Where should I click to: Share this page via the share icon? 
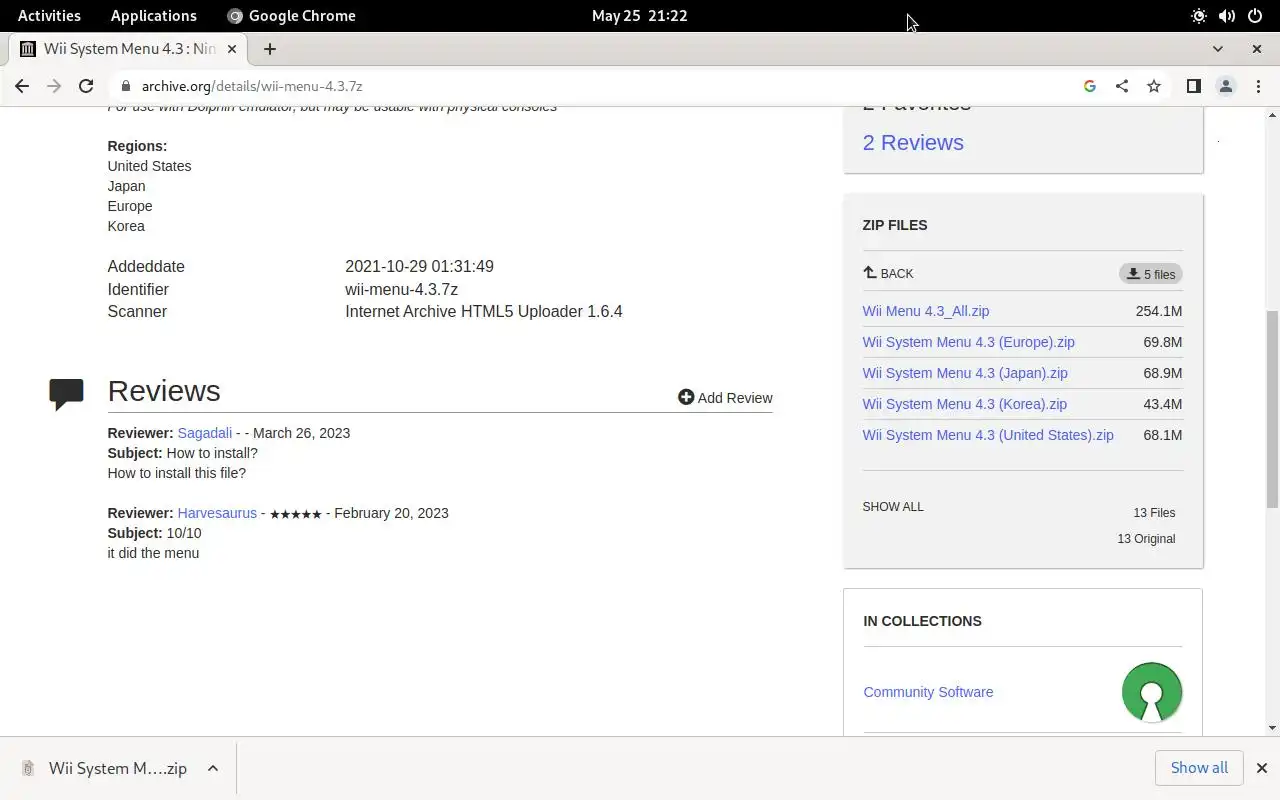pos(1122,86)
